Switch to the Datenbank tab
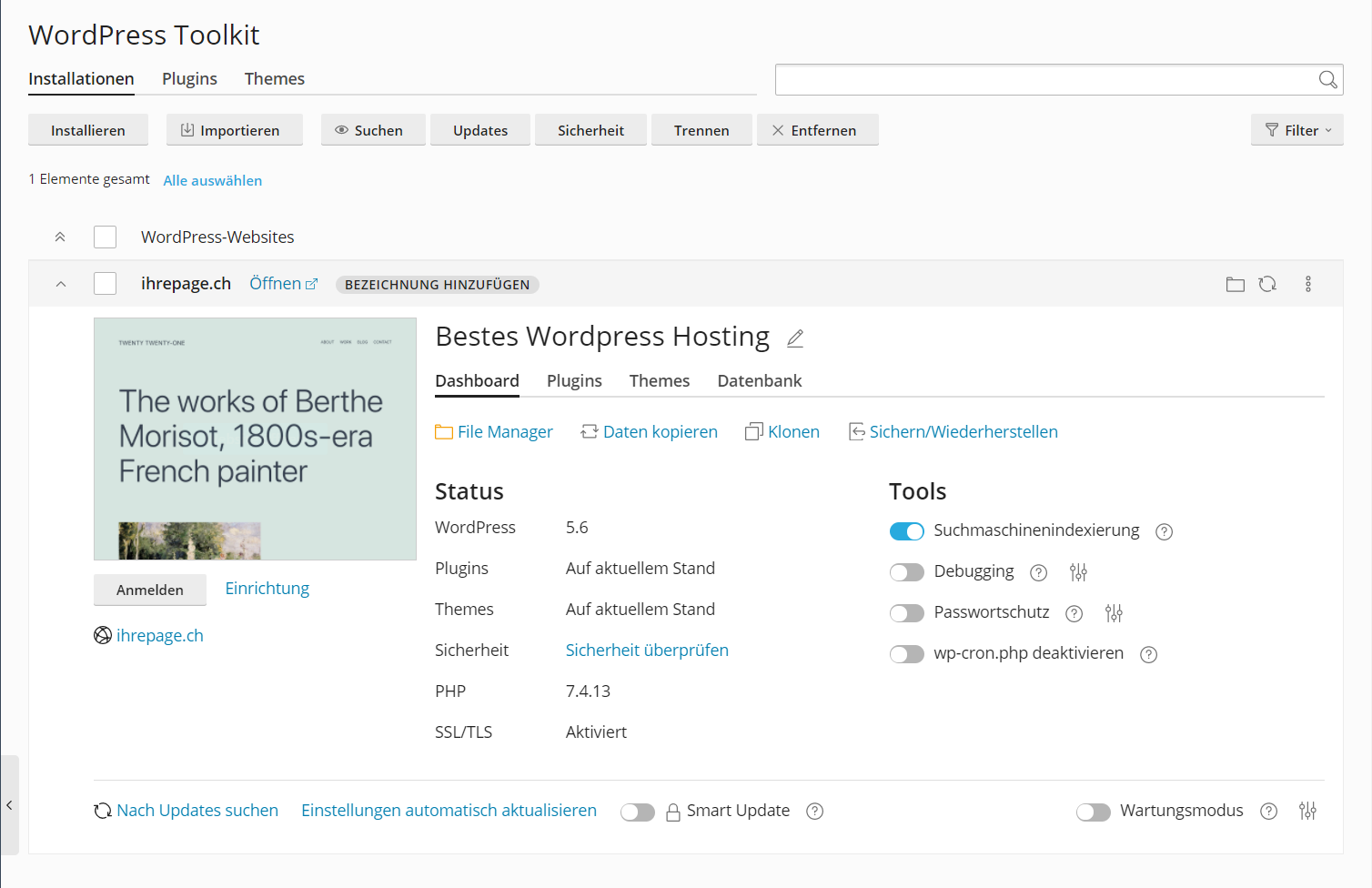The height and width of the screenshot is (888, 1372). tap(760, 380)
